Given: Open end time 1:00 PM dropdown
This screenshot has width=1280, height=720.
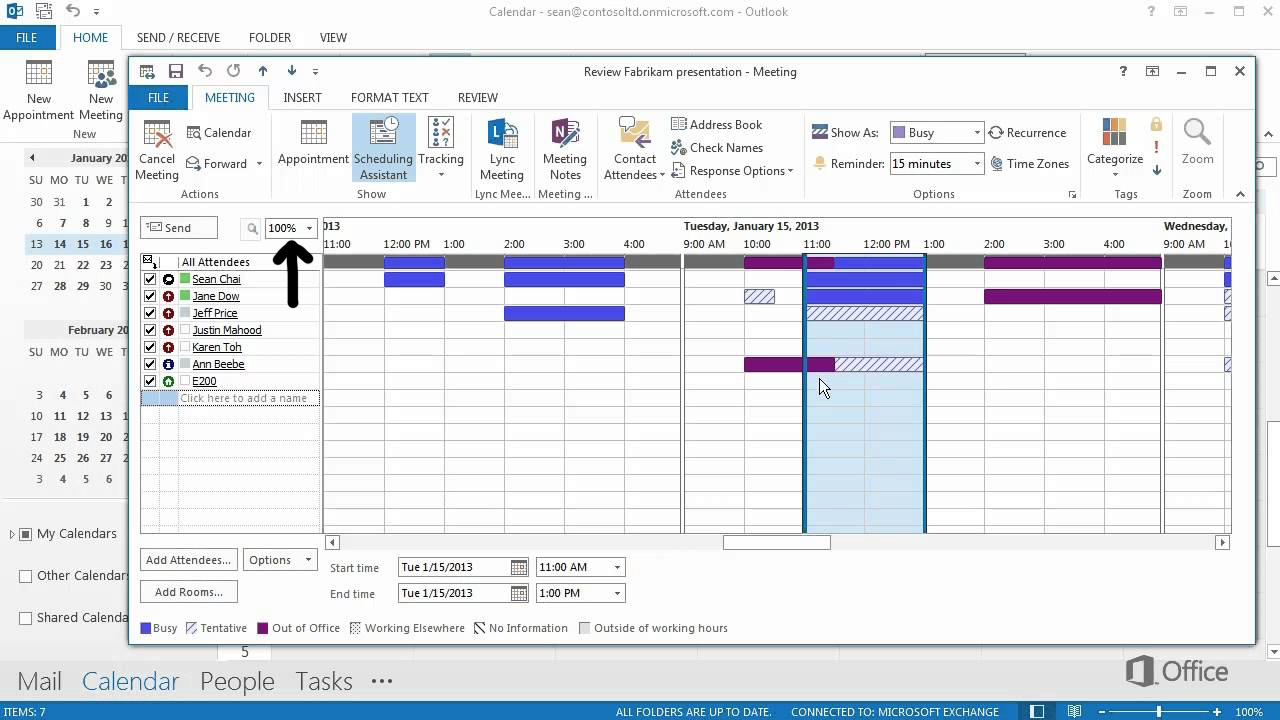Looking at the screenshot, I should (617, 593).
